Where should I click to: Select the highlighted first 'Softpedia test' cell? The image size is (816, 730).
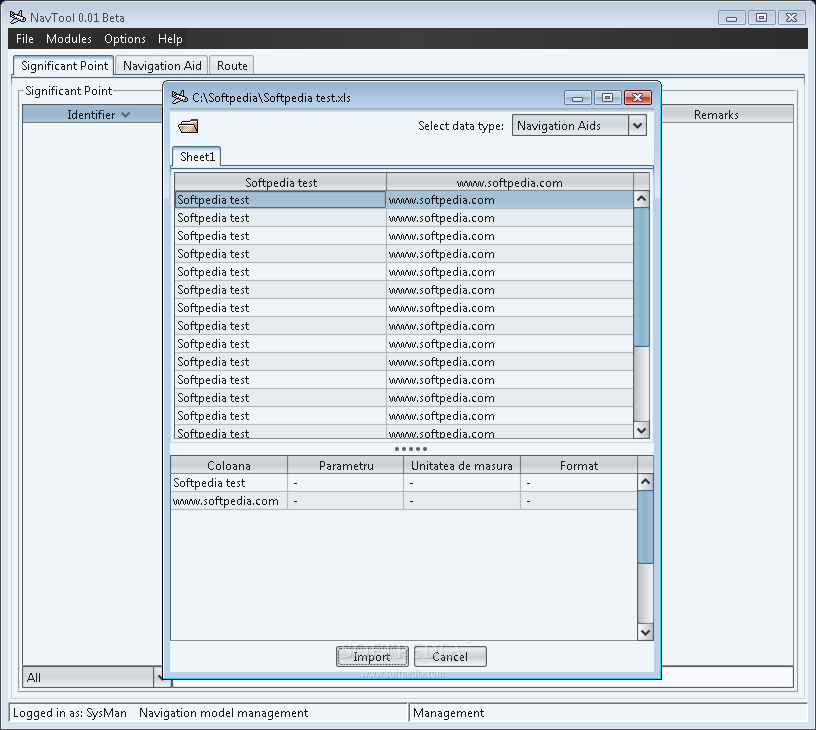(280, 200)
